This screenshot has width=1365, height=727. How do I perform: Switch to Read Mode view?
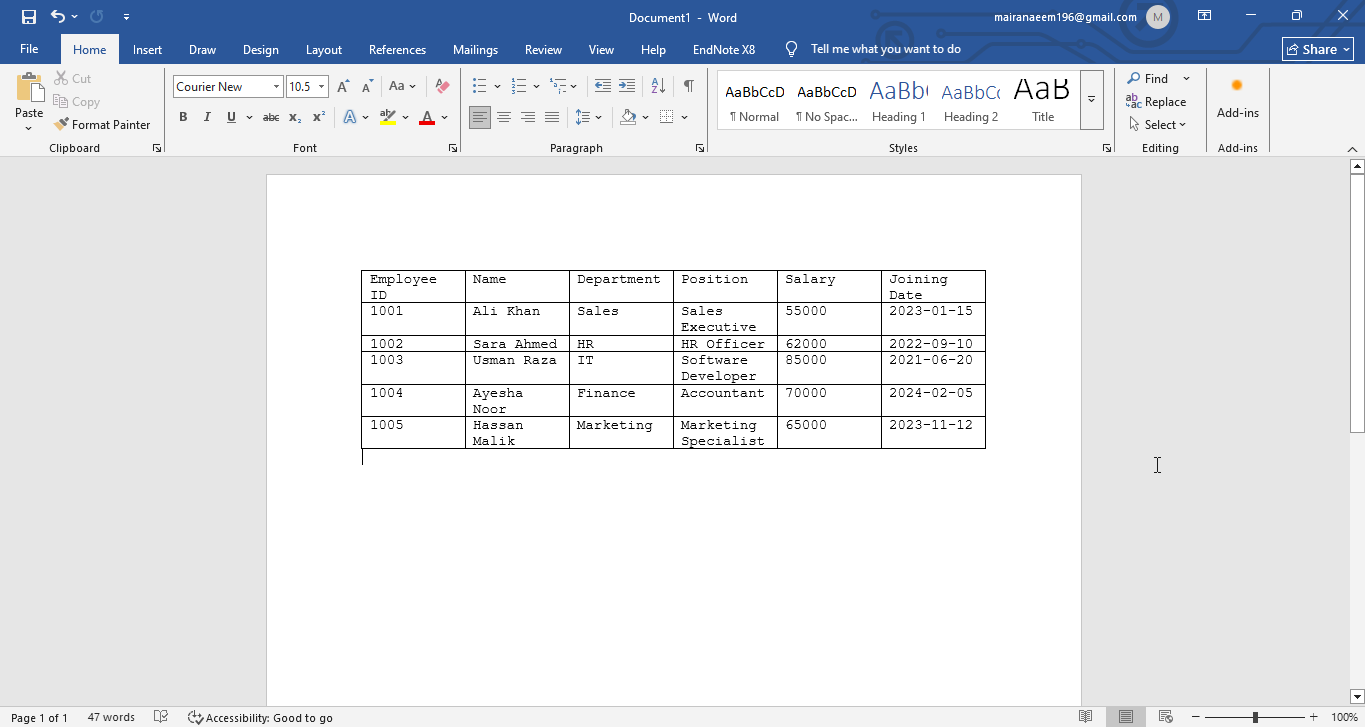1086,717
